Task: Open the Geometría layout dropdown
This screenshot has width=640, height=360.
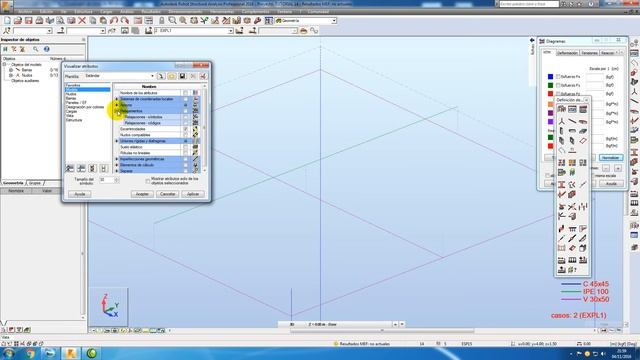Action: [x=334, y=20]
